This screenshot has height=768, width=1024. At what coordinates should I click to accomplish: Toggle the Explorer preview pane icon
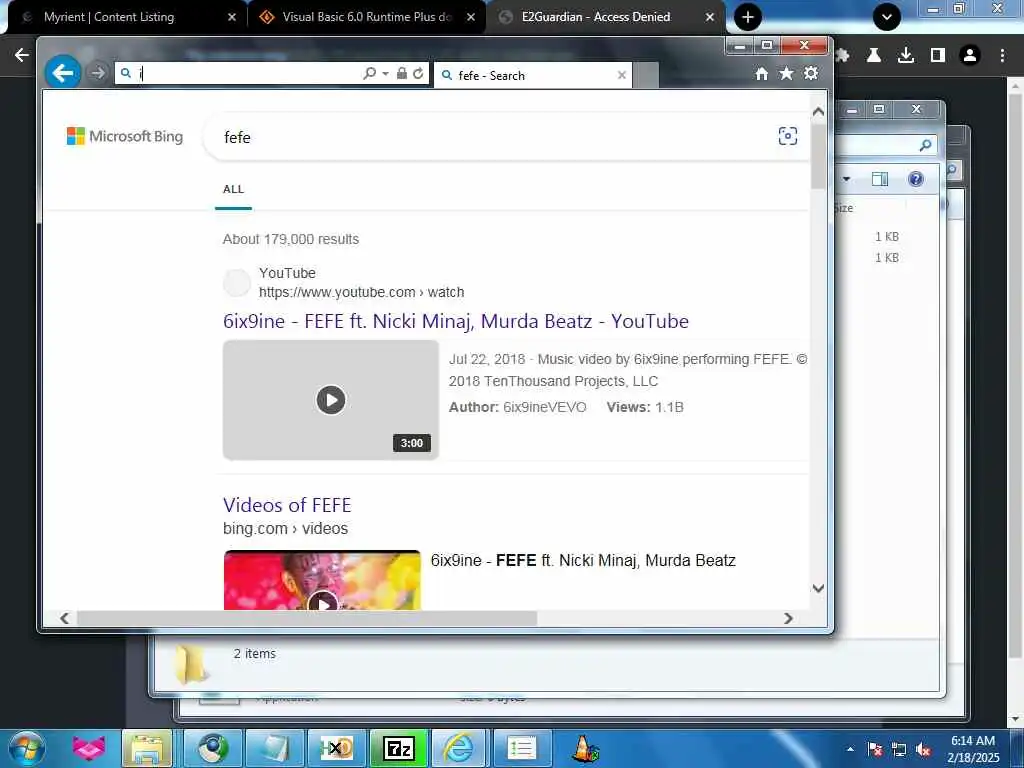(880, 179)
